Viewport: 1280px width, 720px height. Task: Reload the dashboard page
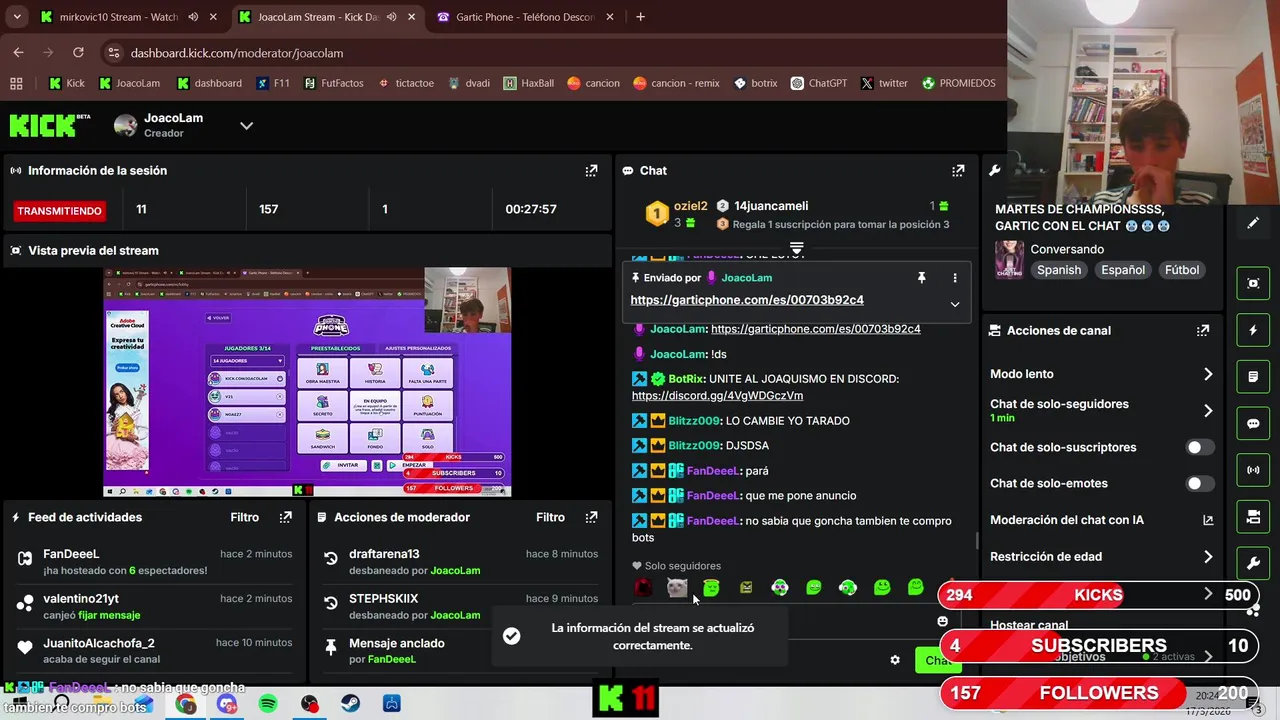[78, 52]
